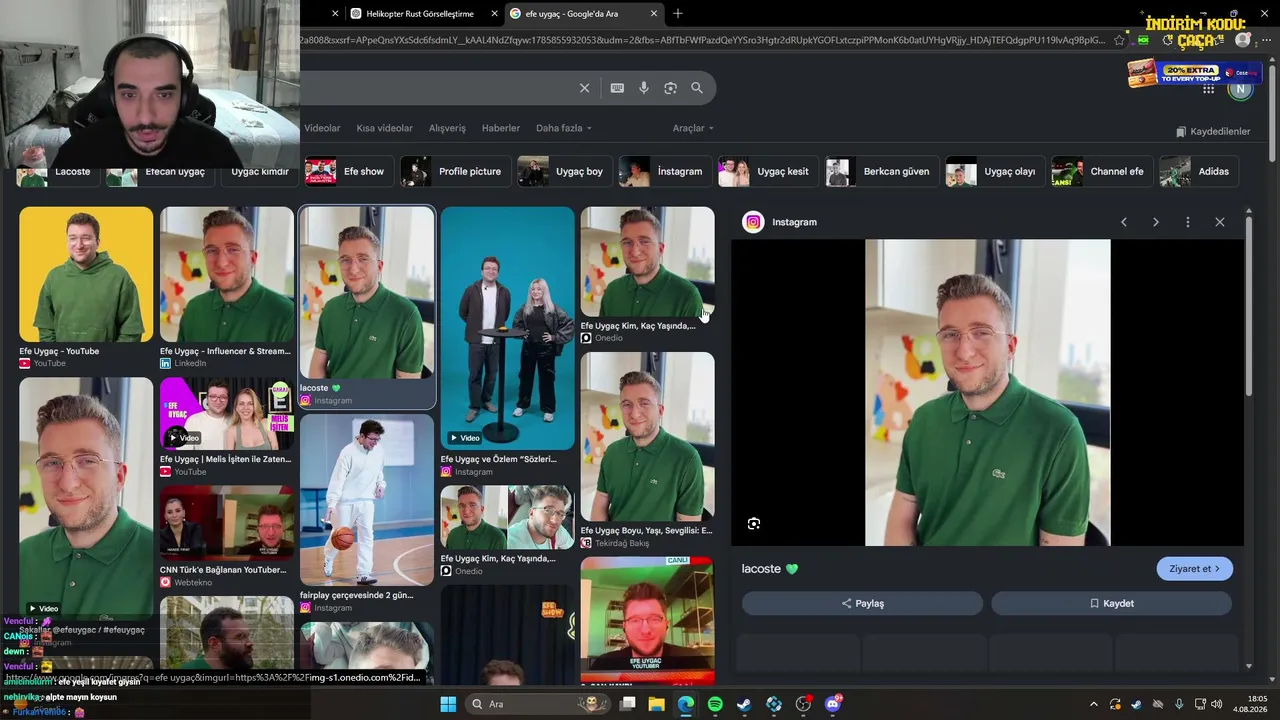Open the Efe Uygaç - YouTube image result
The height and width of the screenshot is (720, 1280).
coord(86,275)
